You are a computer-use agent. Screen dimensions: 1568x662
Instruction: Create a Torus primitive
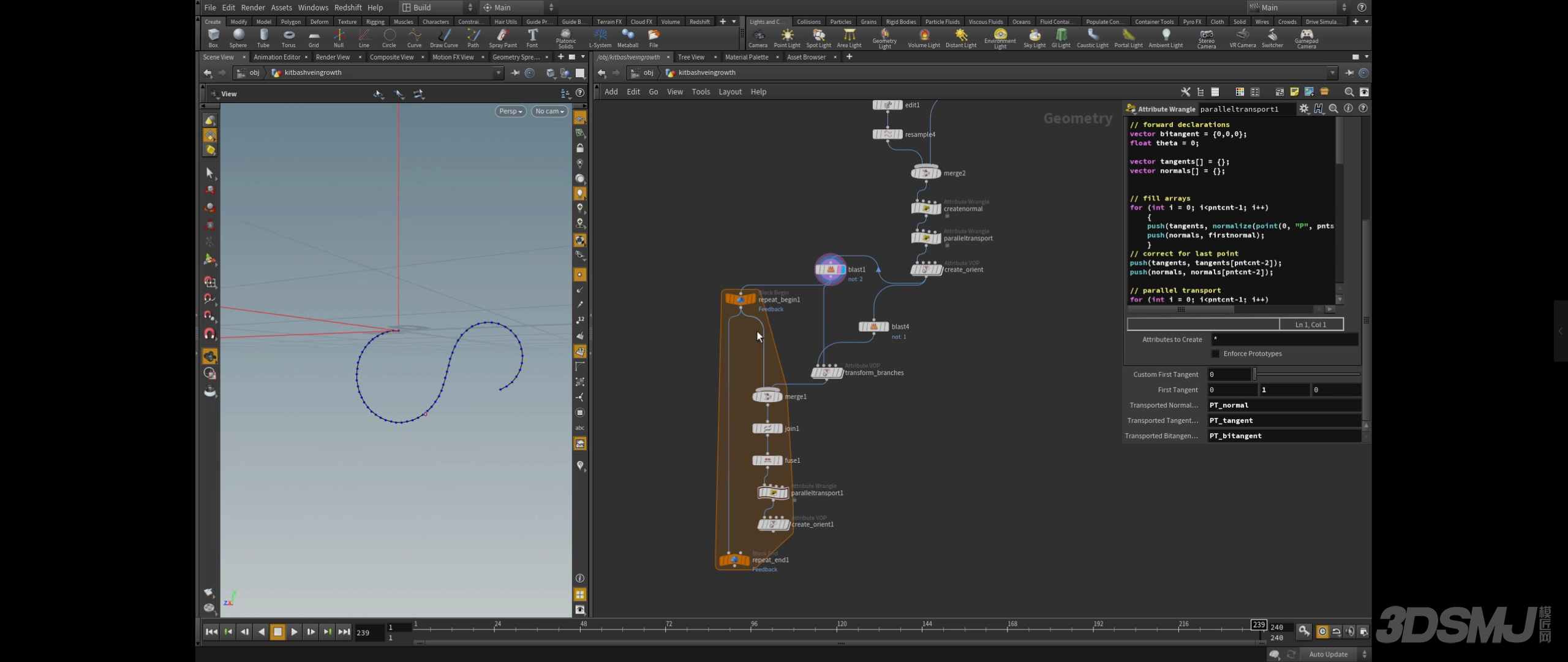(x=288, y=38)
